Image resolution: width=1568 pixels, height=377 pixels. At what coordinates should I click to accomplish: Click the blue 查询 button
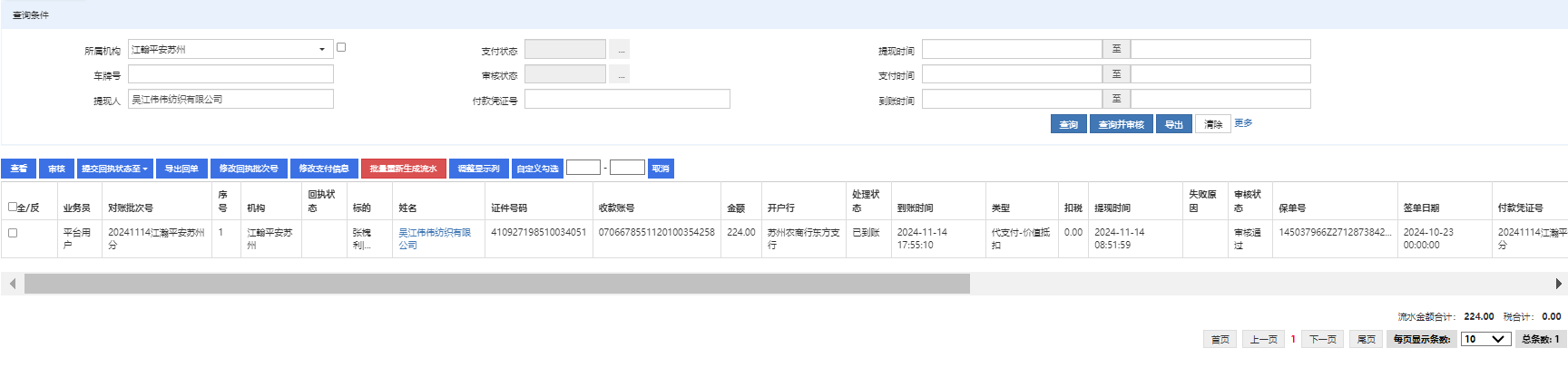tap(1069, 124)
